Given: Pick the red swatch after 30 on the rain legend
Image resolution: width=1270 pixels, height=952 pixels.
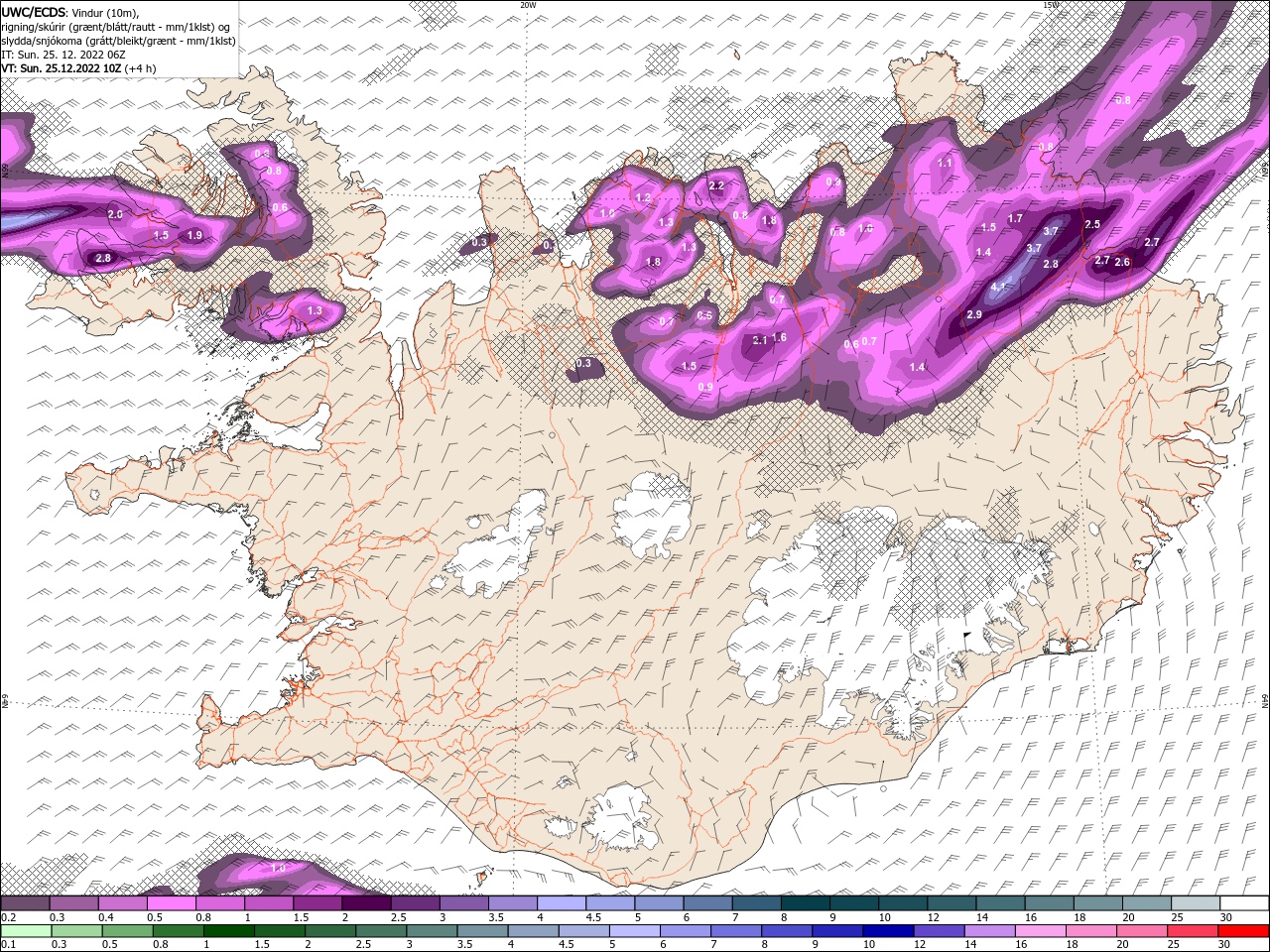Looking at the screenshot, I should pyautogui.click(x=1243, y=930).
